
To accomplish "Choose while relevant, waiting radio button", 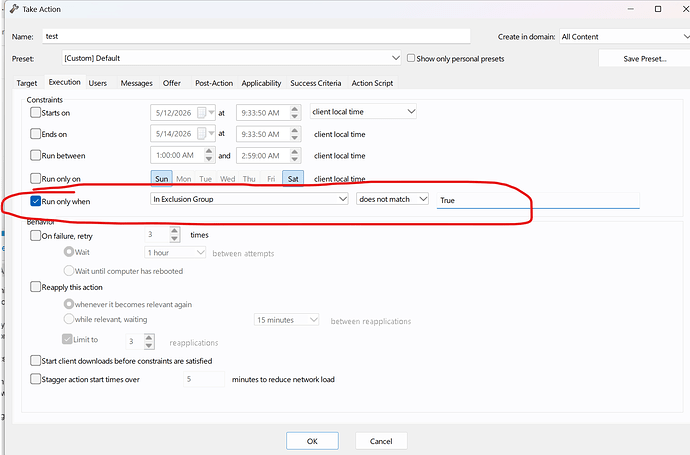I will [69, 319].
